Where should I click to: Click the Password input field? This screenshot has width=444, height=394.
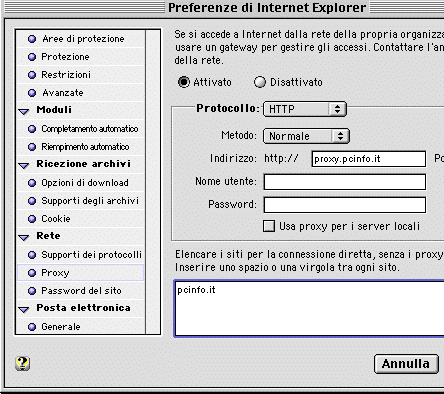(345, 205)
